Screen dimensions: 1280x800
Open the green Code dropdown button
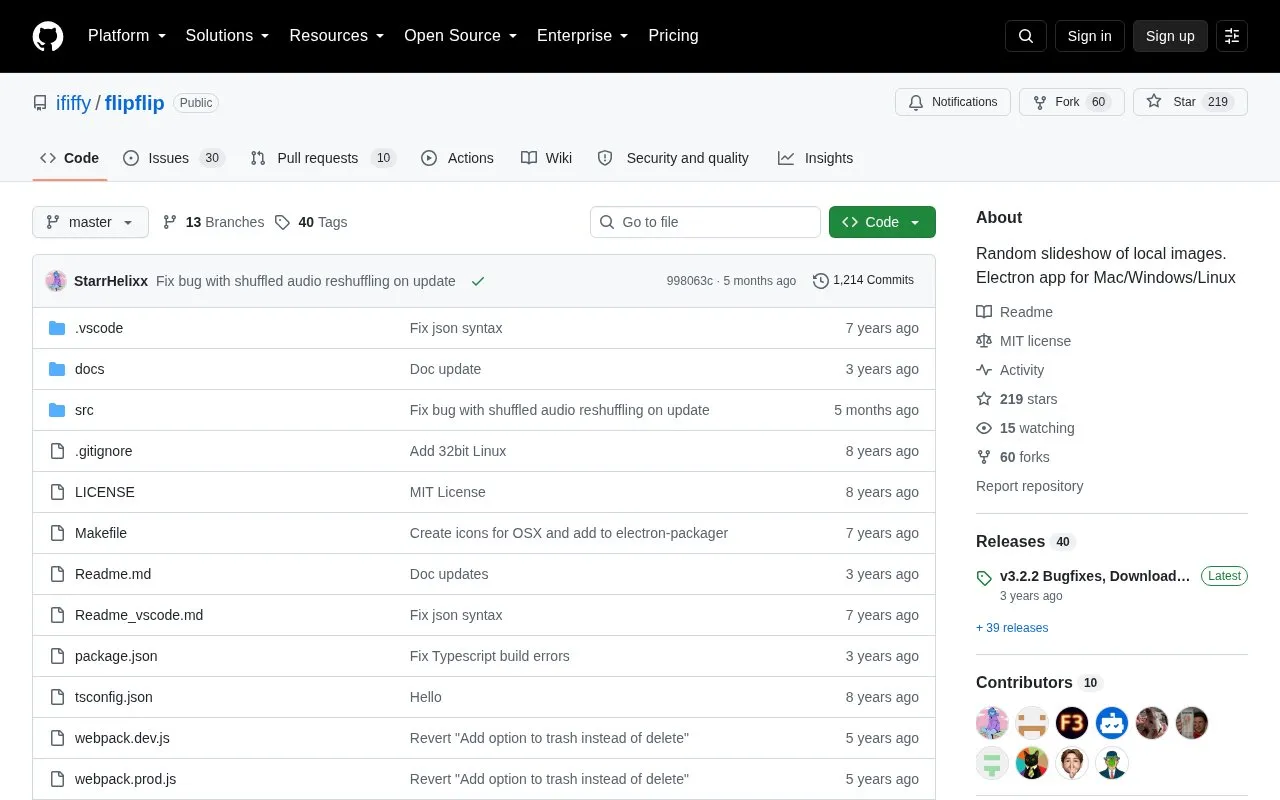(x=882, y=222)
